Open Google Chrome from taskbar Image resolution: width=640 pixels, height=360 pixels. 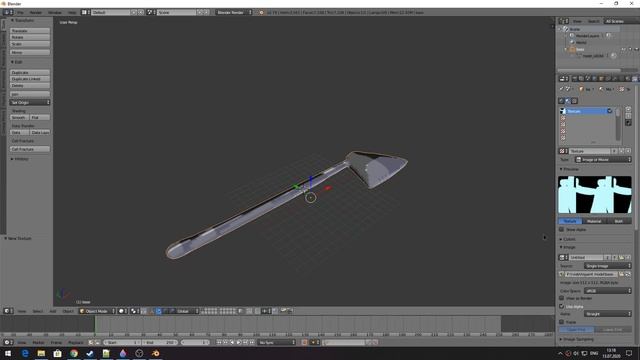(74, 353)
